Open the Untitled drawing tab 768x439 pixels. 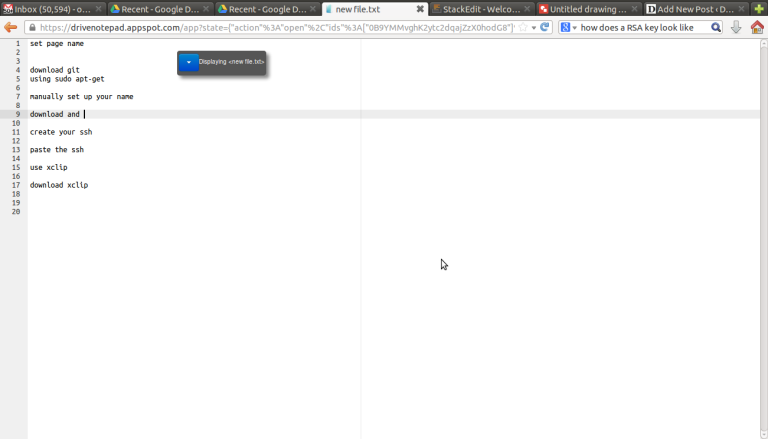click(586, 9)
